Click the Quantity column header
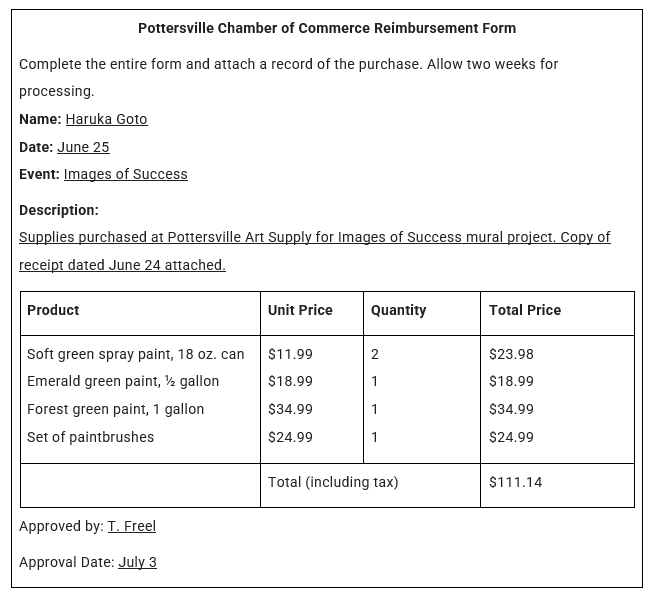The image size is (654, 595). (x=398, y=310)
